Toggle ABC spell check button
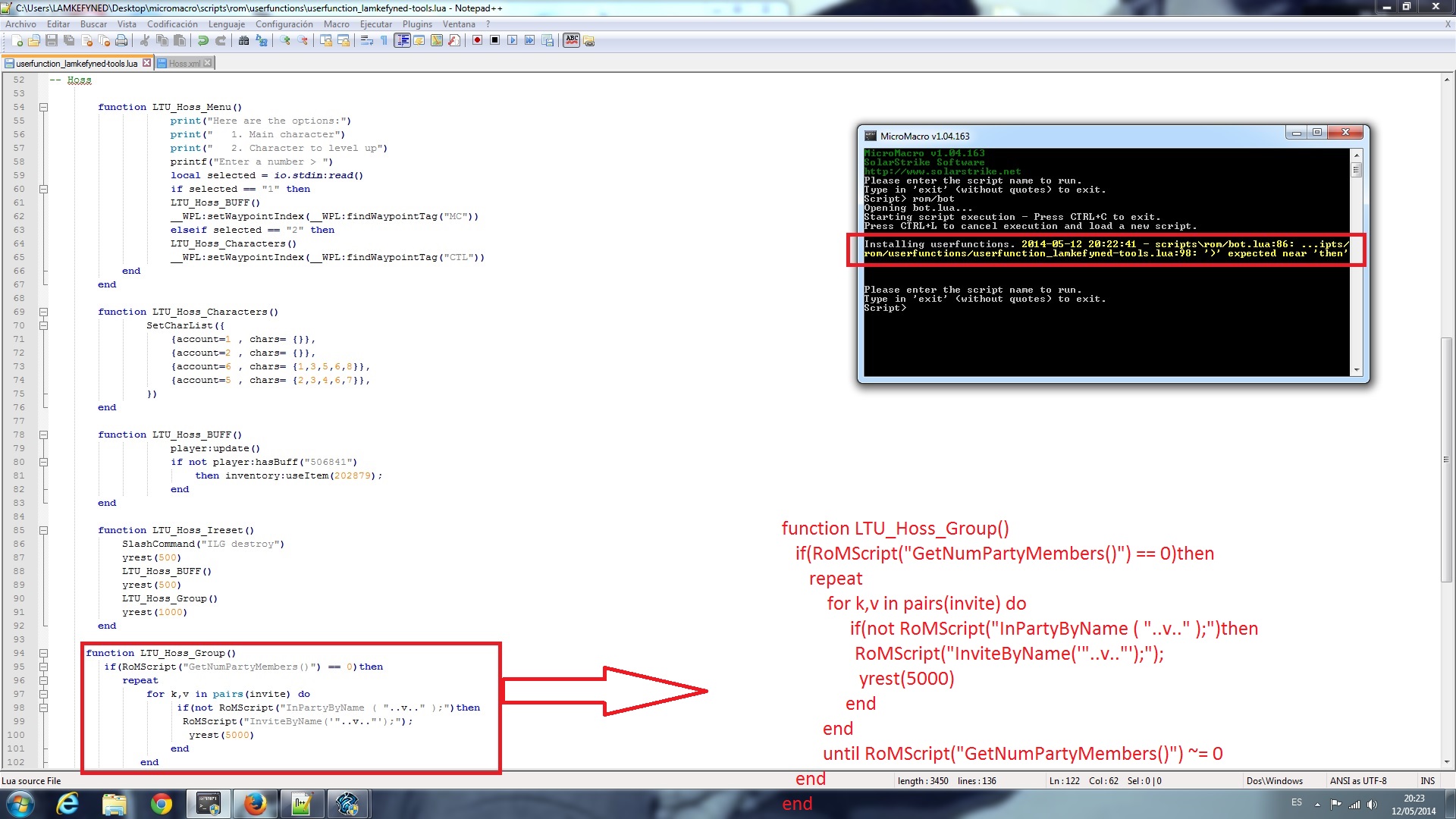This screenshot has height=819, width=1456. [572, 41]
